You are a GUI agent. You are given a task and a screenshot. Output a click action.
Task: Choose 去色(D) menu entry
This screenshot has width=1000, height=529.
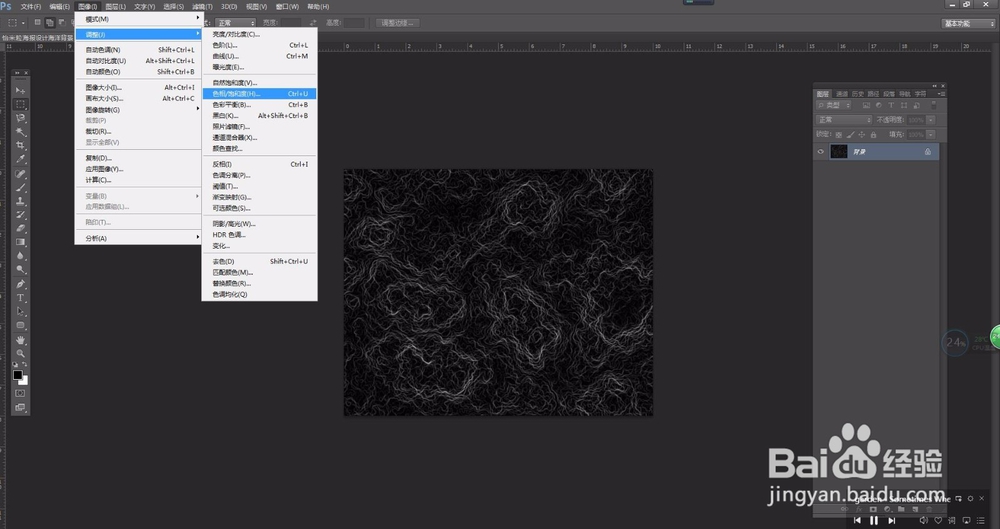260,261
